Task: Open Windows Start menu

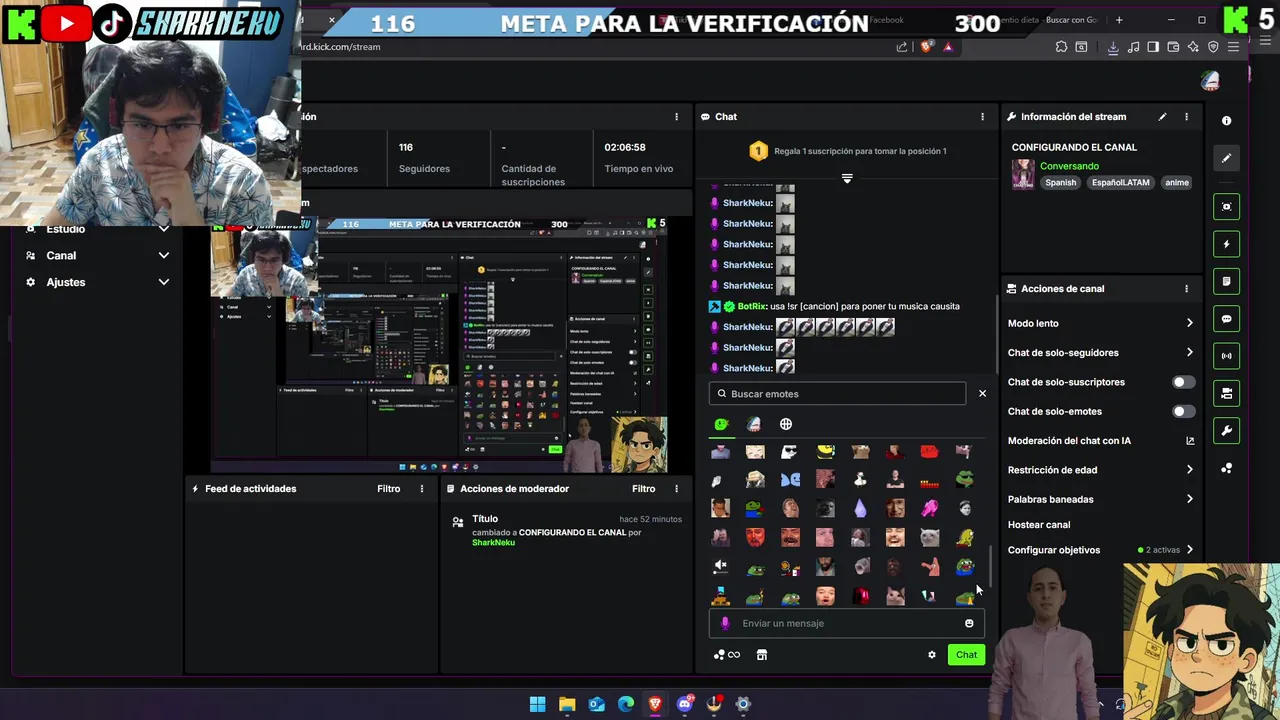Action: tap(537, 704)
